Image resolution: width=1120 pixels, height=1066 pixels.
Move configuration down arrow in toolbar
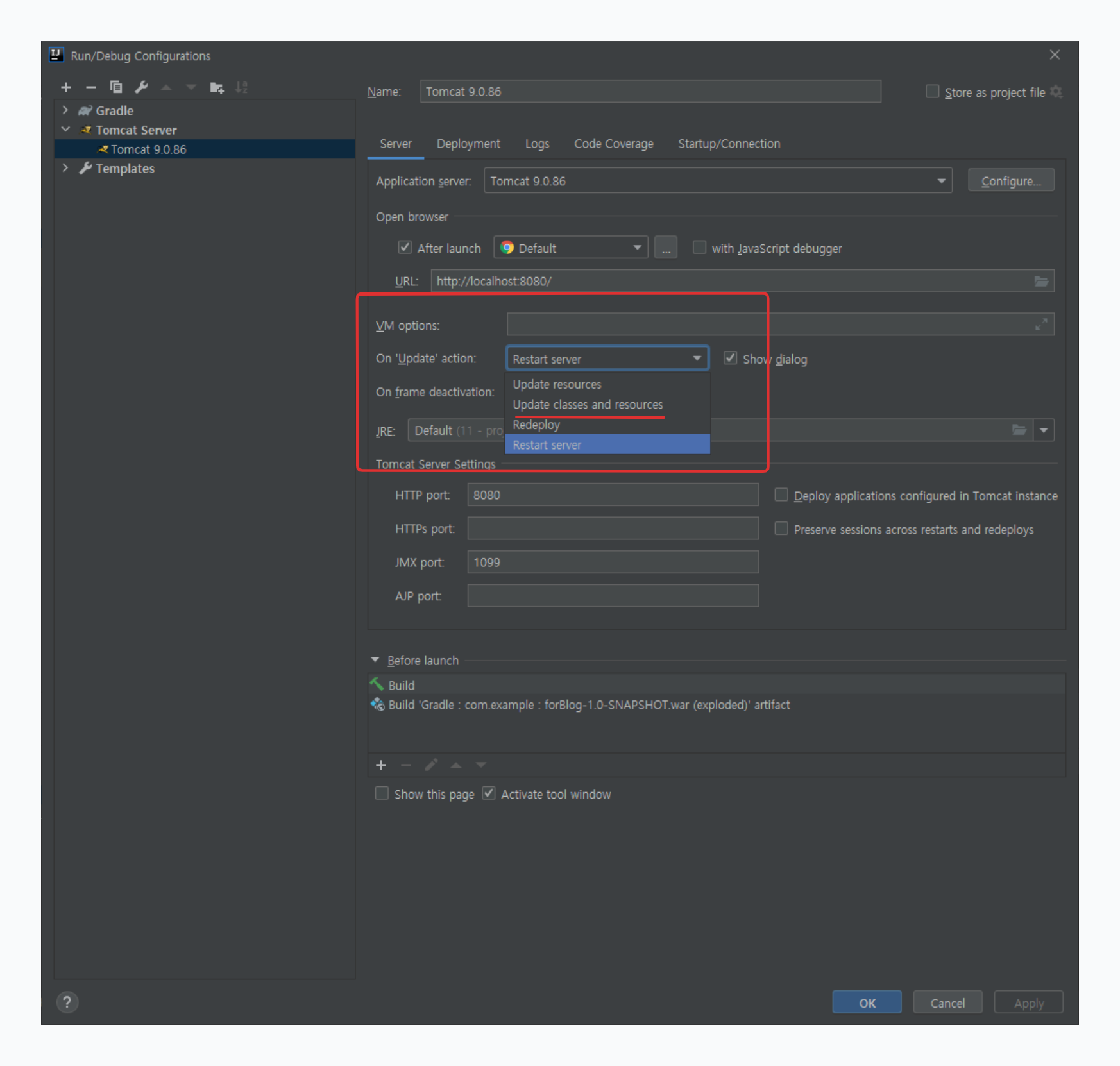[x=191, y=87]
